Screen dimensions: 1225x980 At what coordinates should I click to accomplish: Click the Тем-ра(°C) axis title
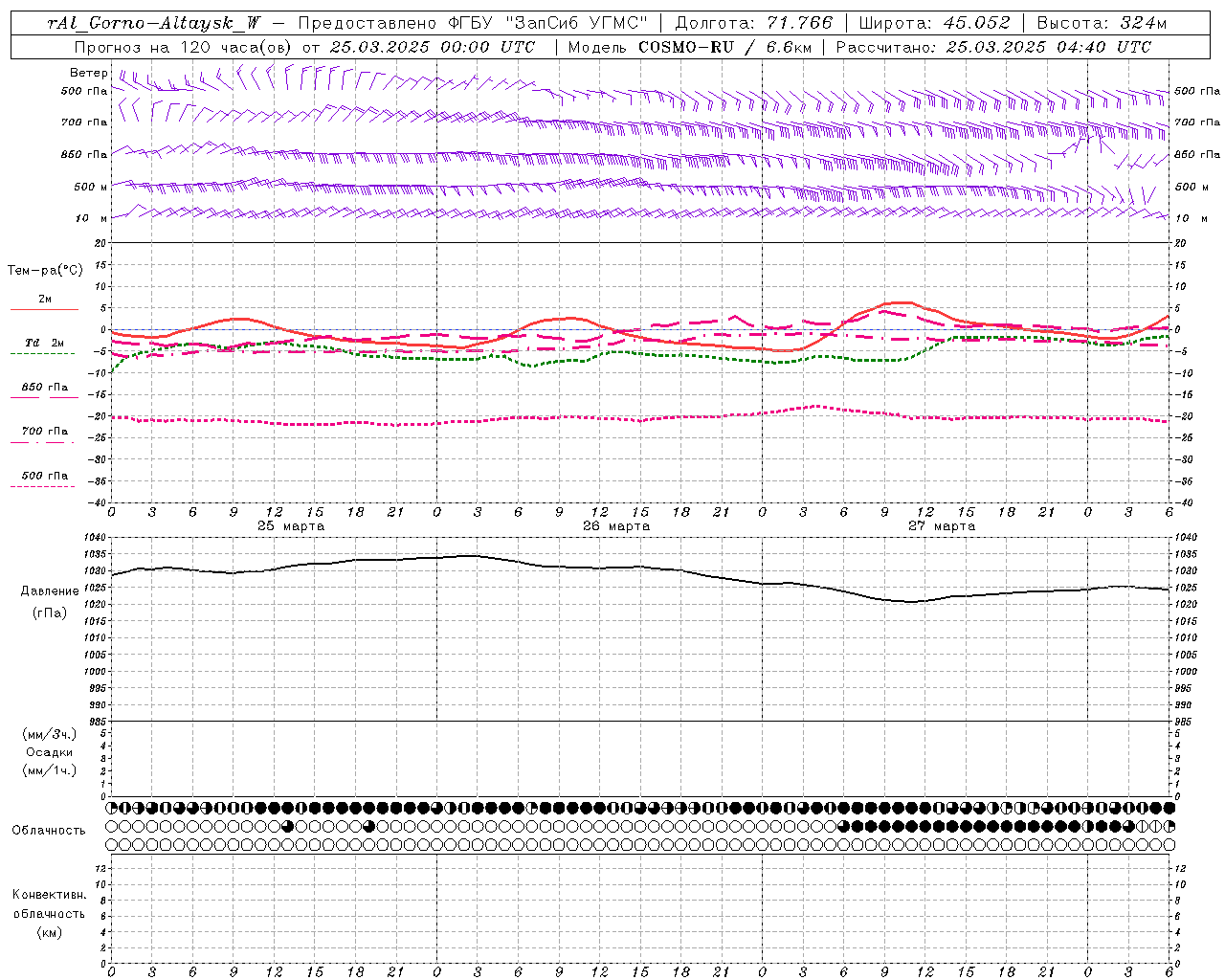(x=46, y=271)
